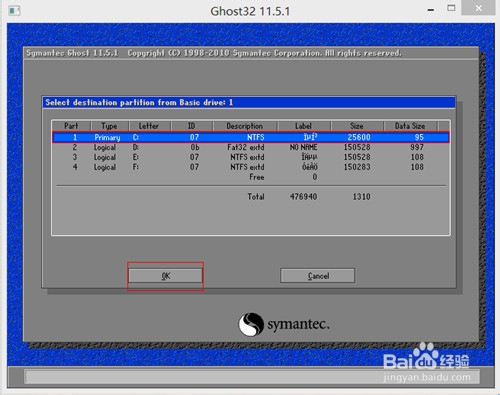500x395 pixels.
Task: Close the Ghost32 window
Action: (x=478, y=8)
